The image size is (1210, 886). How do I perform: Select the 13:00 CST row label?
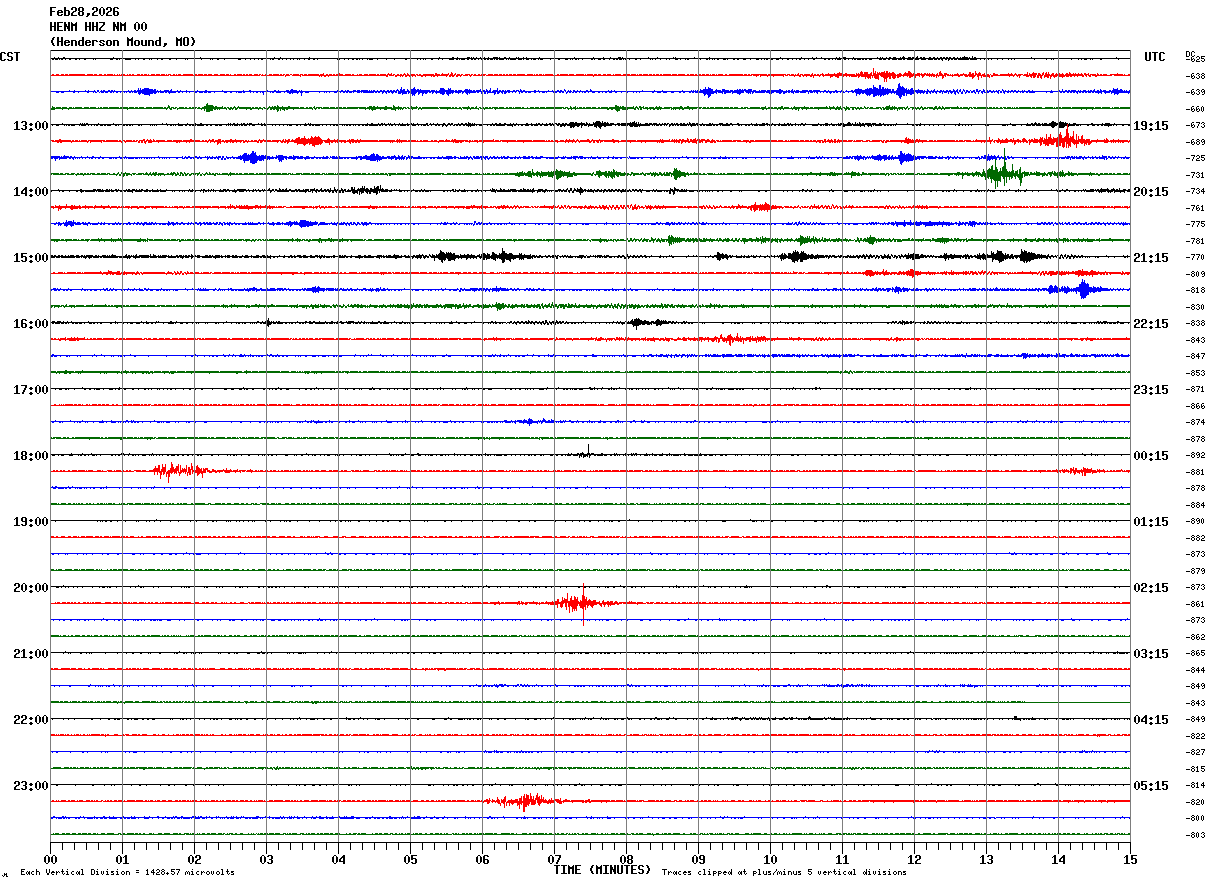point(31,126)
